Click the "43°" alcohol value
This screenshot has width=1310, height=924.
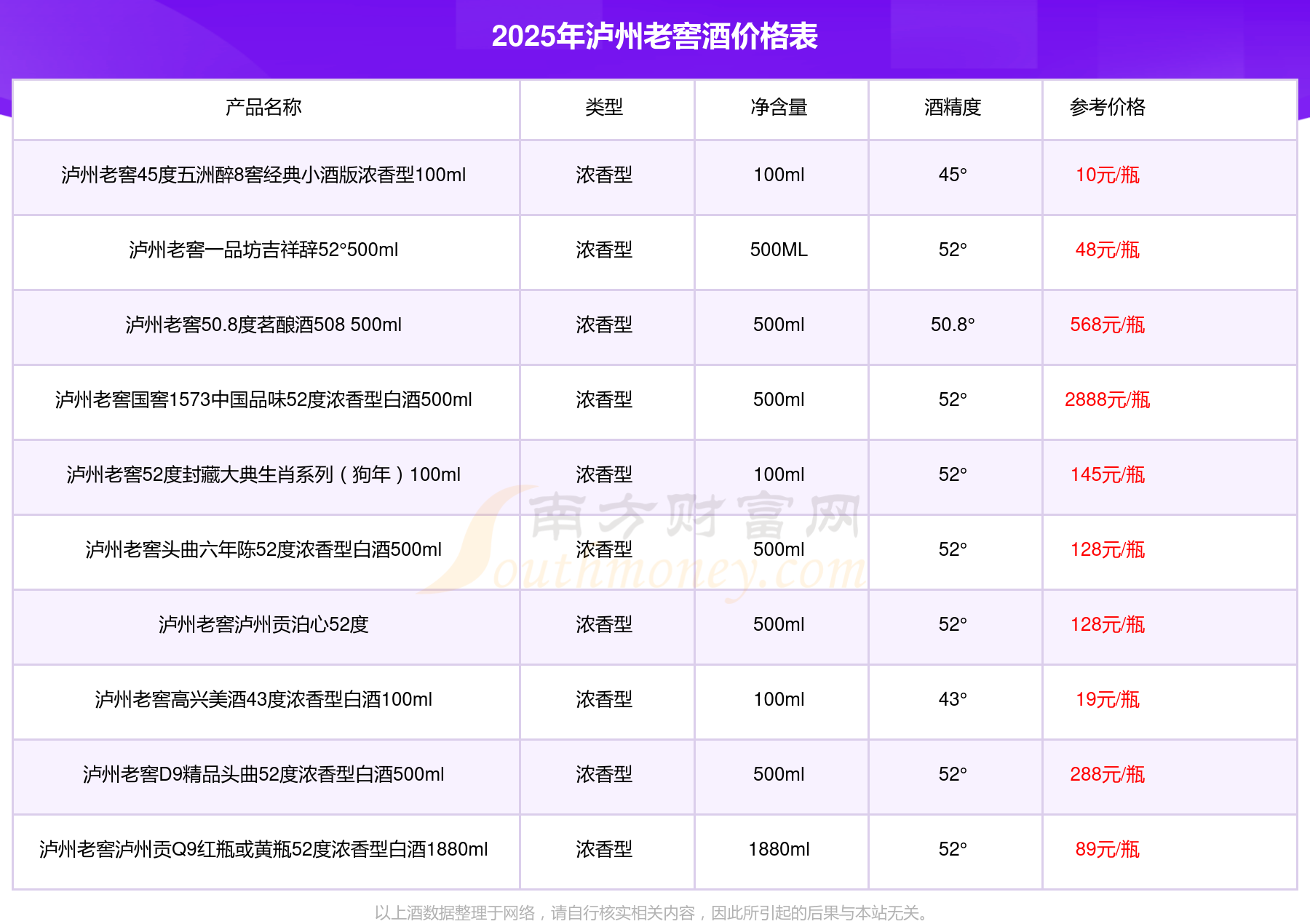953,699
